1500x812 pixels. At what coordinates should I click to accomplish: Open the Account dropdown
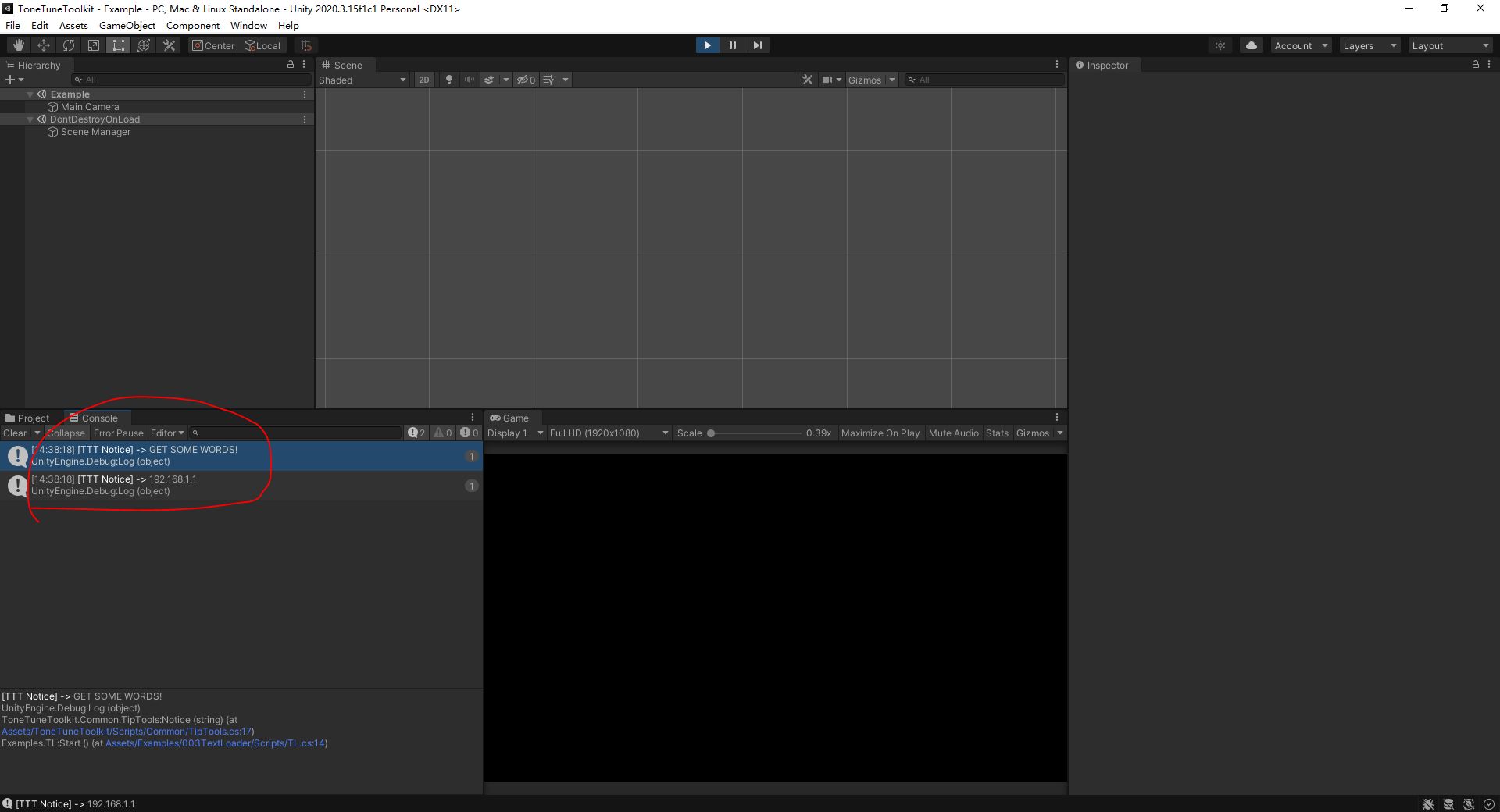coord(1301,45)
